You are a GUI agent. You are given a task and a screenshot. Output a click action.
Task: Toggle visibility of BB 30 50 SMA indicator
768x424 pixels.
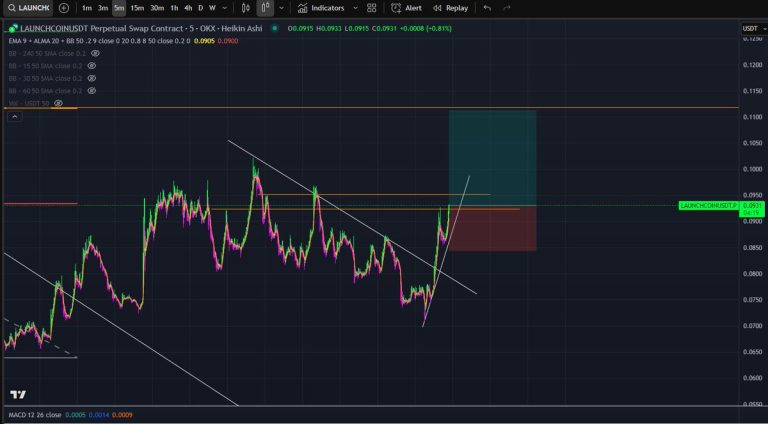92,78
